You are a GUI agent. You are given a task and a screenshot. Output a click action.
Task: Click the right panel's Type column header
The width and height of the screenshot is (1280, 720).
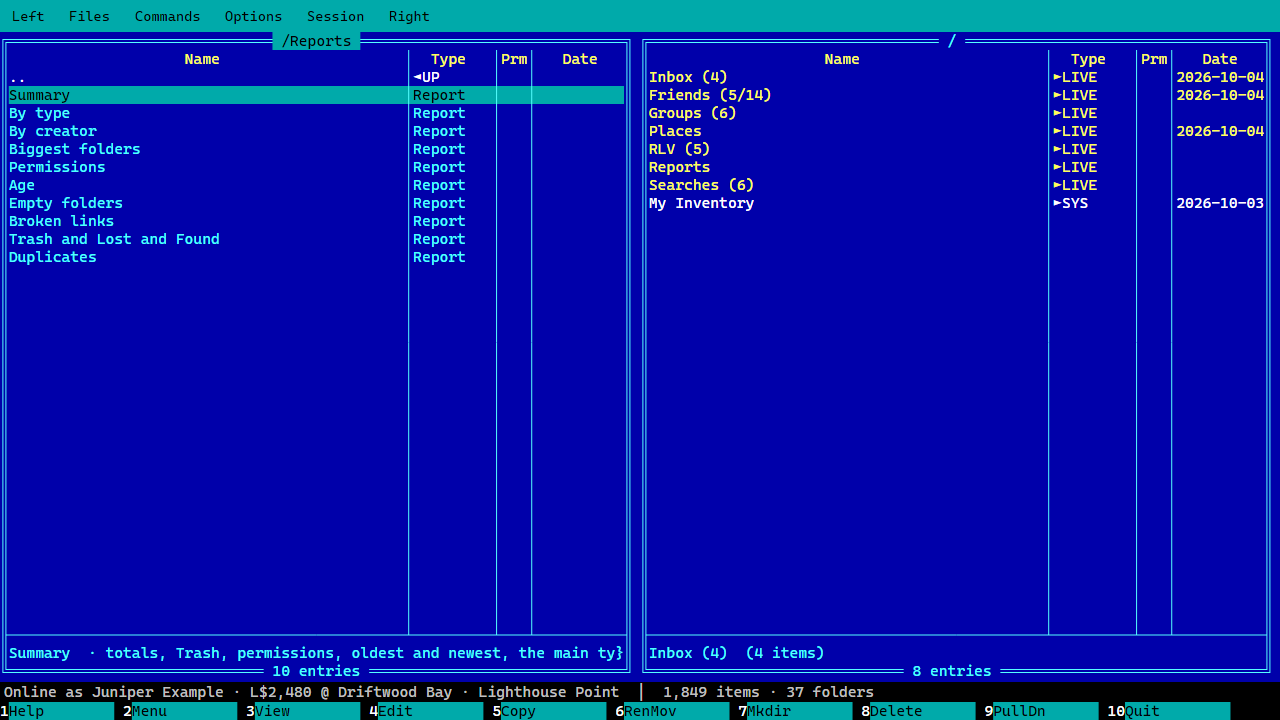click(1088, 59)
